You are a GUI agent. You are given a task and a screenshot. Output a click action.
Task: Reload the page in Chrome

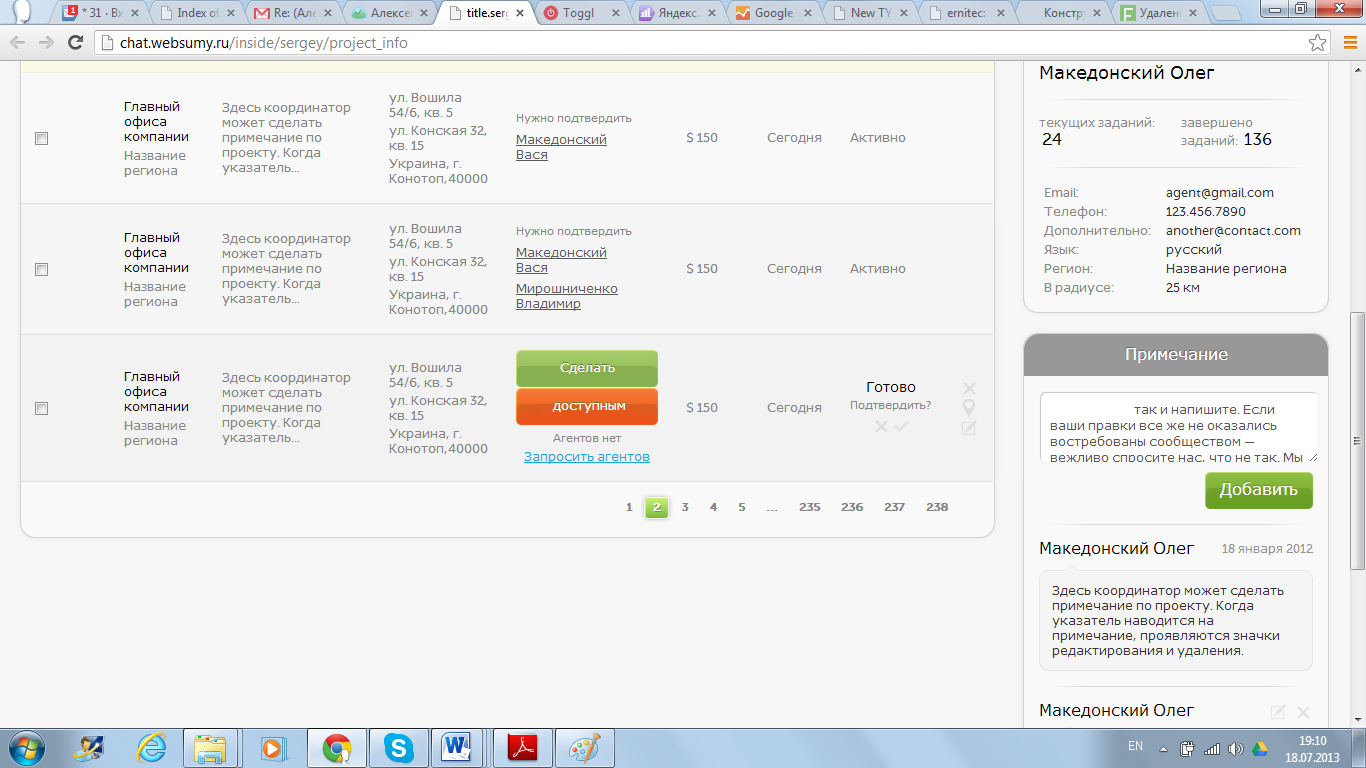[75, 43]
